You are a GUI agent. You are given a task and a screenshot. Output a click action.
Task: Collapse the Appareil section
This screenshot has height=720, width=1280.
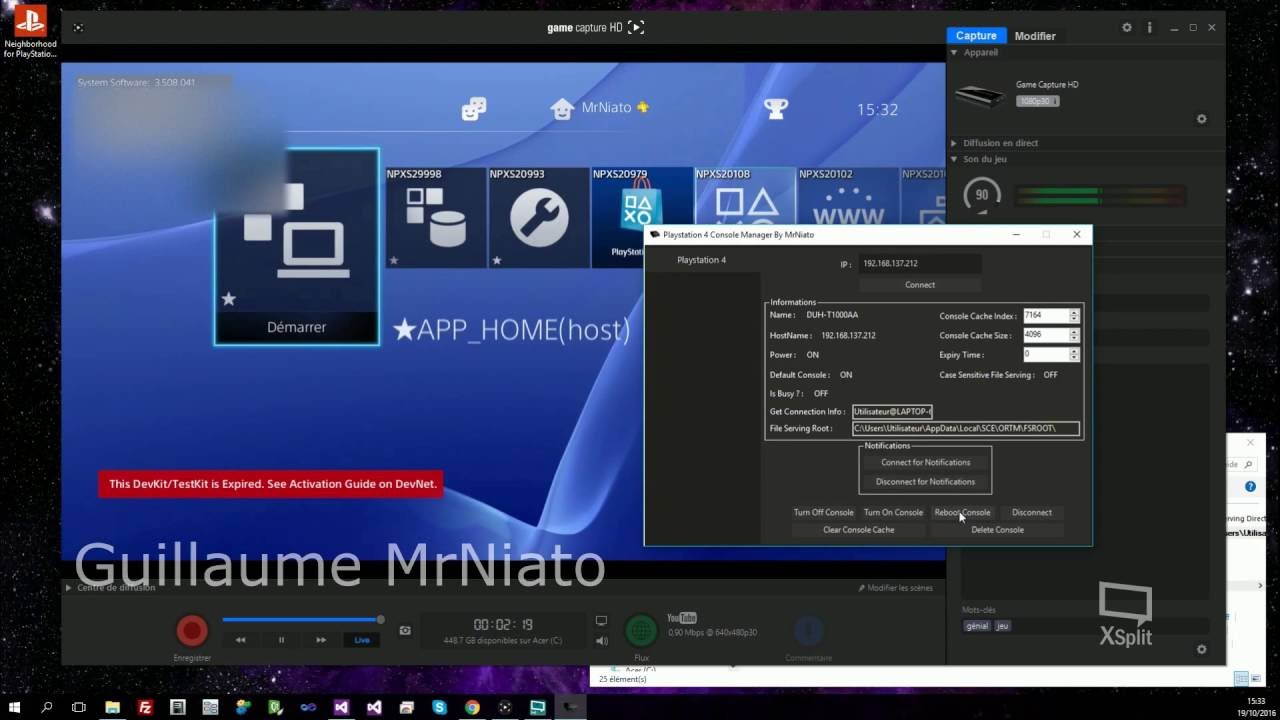pos(954,52)
